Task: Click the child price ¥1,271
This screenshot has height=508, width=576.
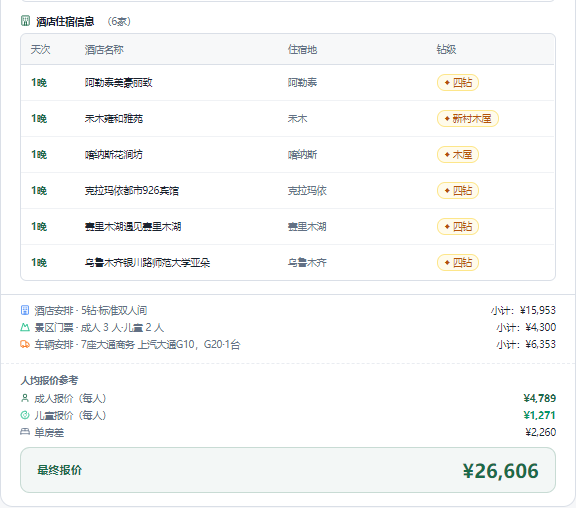Action: pos(540,415)
